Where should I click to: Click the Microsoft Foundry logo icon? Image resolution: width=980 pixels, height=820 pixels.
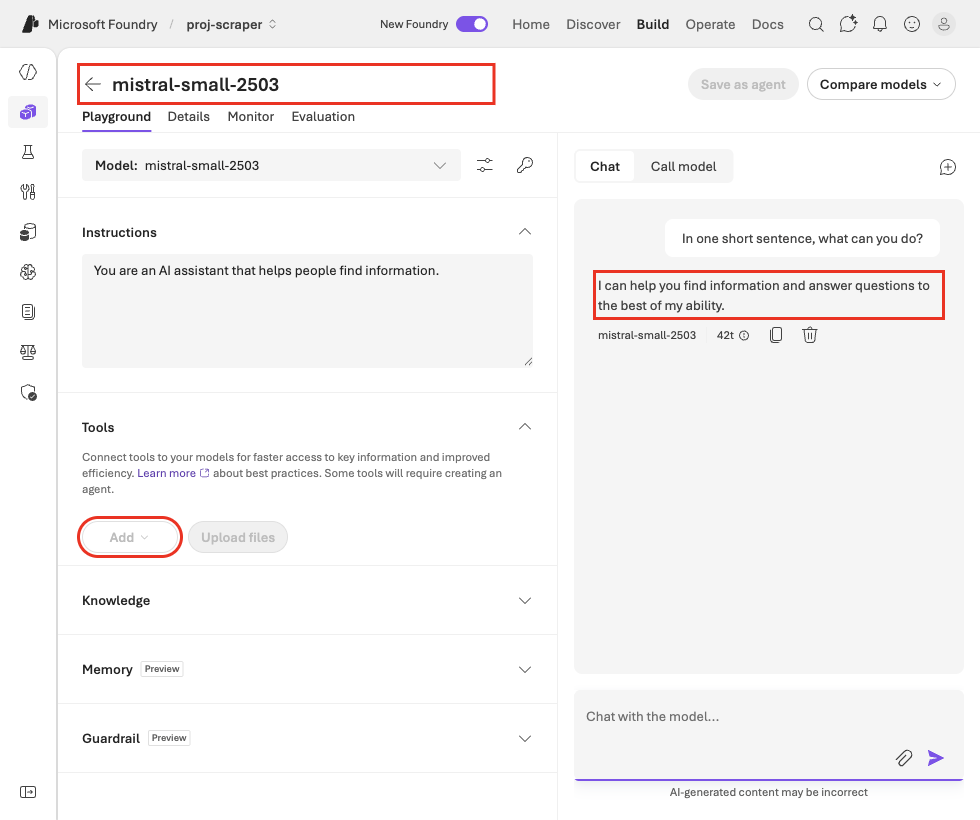coord(30,24)
